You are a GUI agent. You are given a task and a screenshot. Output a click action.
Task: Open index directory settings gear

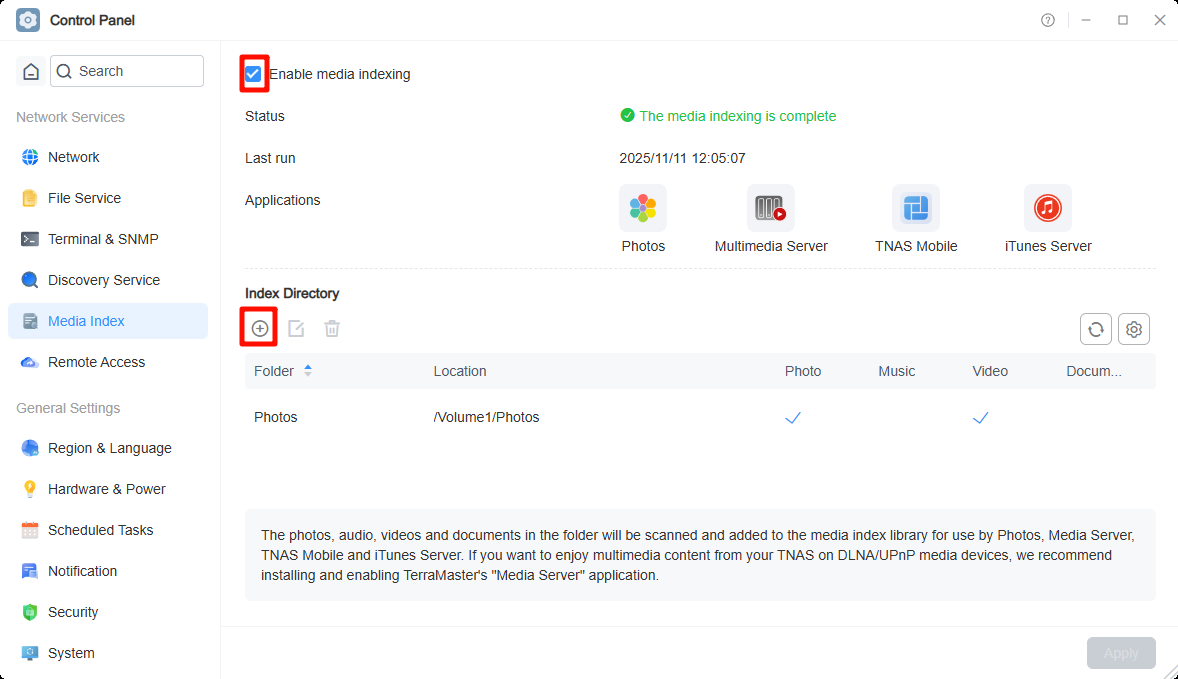(1133, 328)
